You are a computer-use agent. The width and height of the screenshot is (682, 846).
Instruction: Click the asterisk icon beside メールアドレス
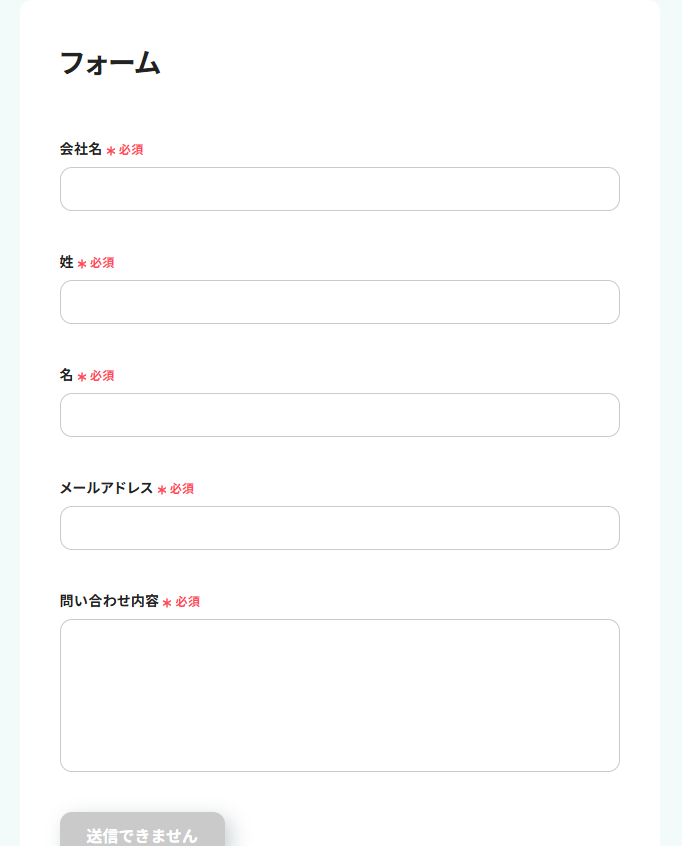click(x=162, y=490)
